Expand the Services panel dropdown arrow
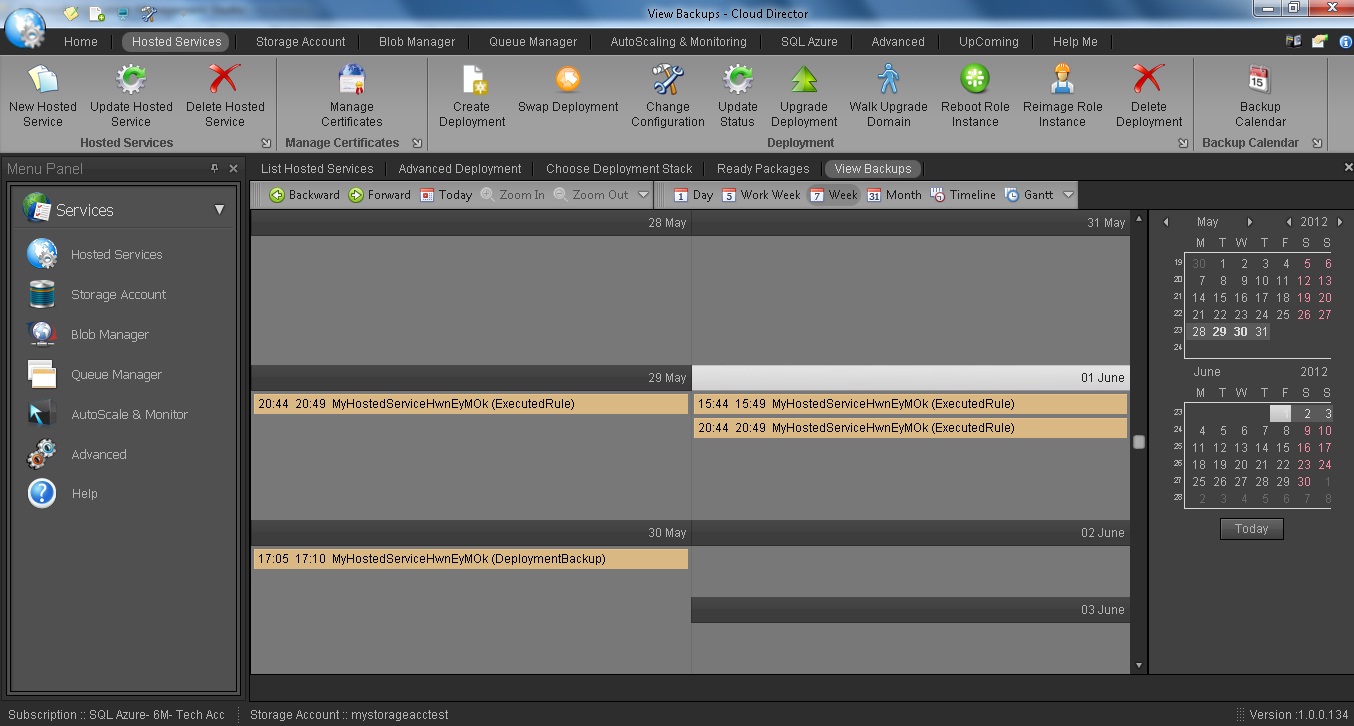The height and width of the screenshot is (726, 1354). 219,210
